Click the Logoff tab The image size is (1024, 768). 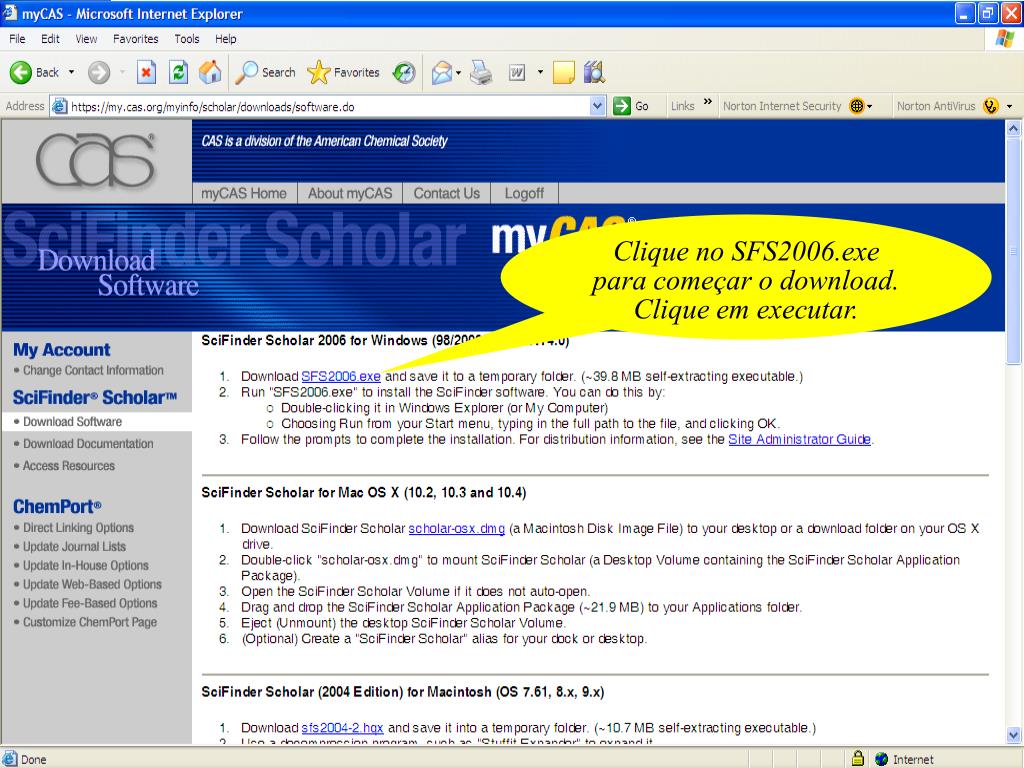[x=524, y=193]
